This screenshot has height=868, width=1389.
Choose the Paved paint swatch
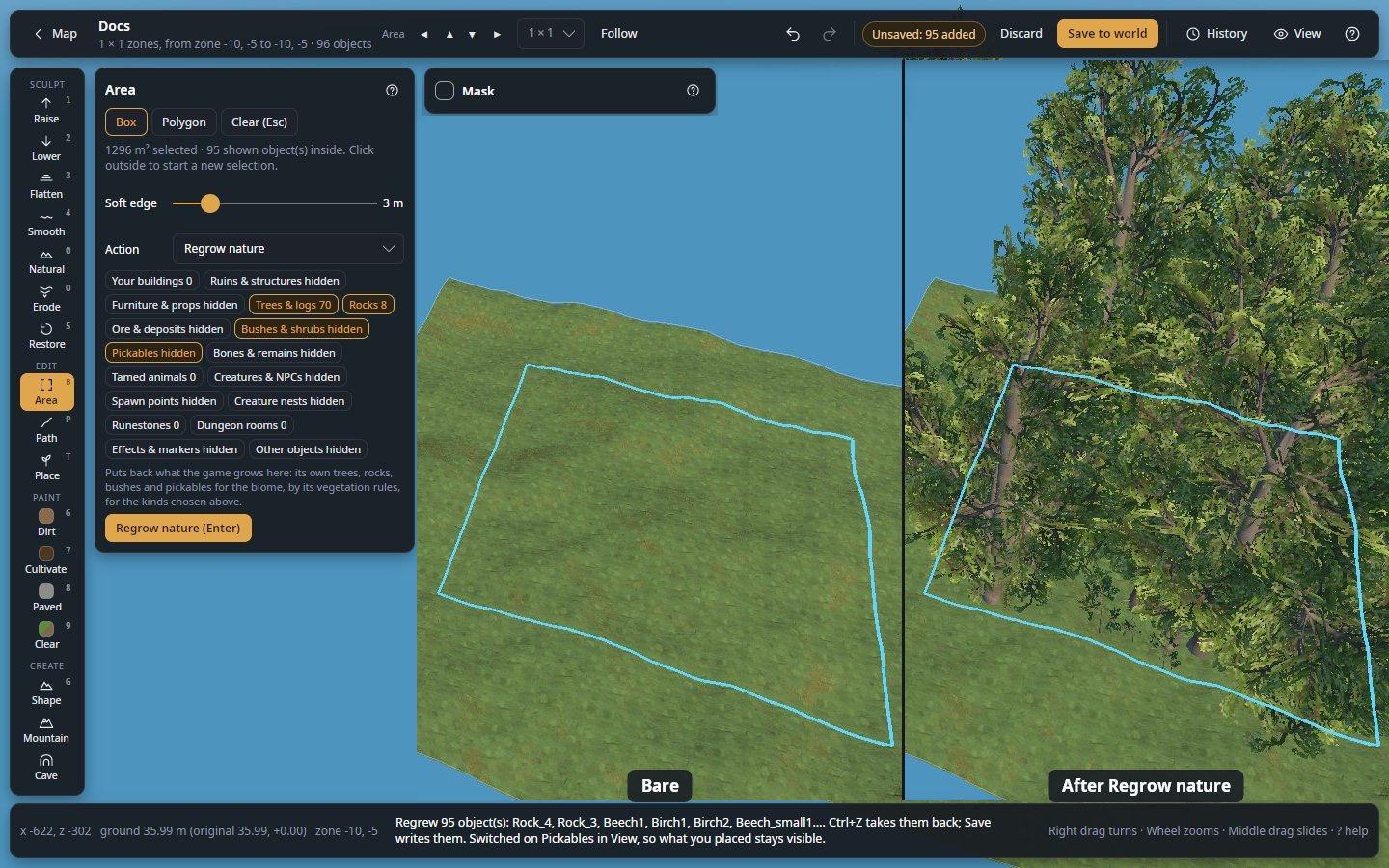46,598
